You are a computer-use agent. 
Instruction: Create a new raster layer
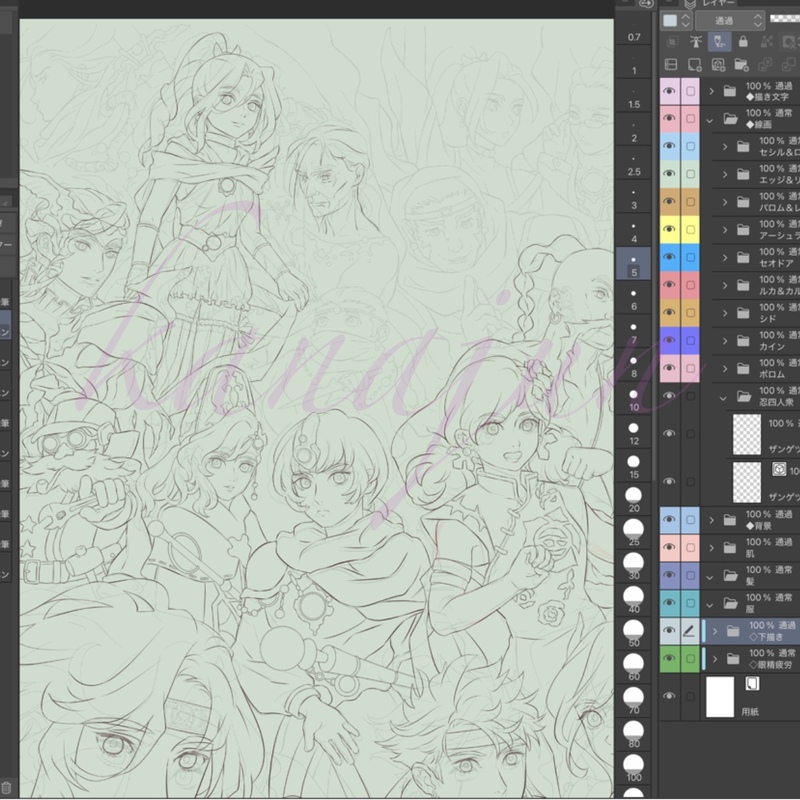(695, 64)
